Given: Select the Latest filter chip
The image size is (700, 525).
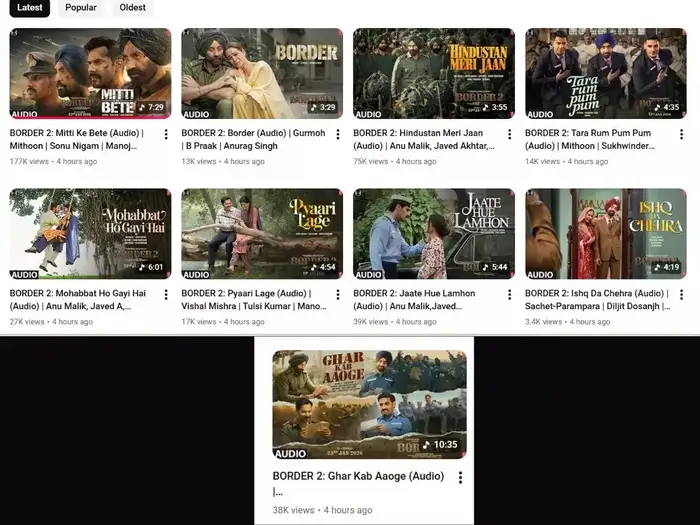Looking at the screenshot, I should (30, 8).
